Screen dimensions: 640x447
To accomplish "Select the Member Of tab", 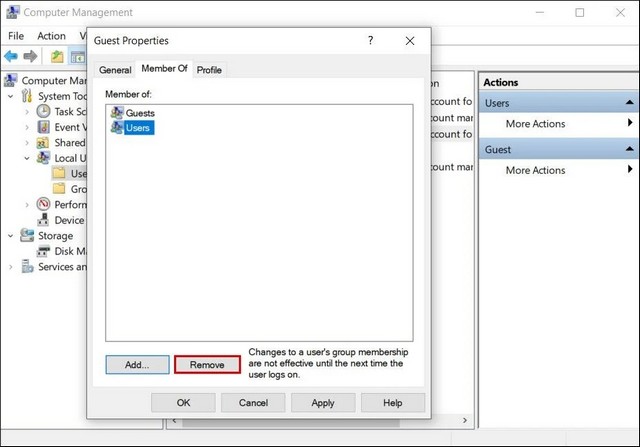I will pos(164,69).
